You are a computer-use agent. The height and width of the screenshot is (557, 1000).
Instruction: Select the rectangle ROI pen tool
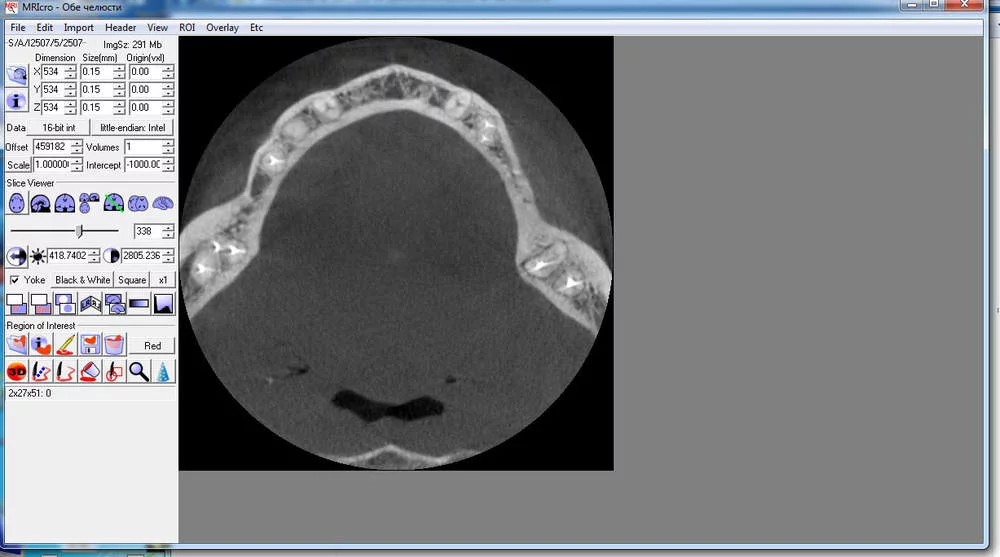114,371
